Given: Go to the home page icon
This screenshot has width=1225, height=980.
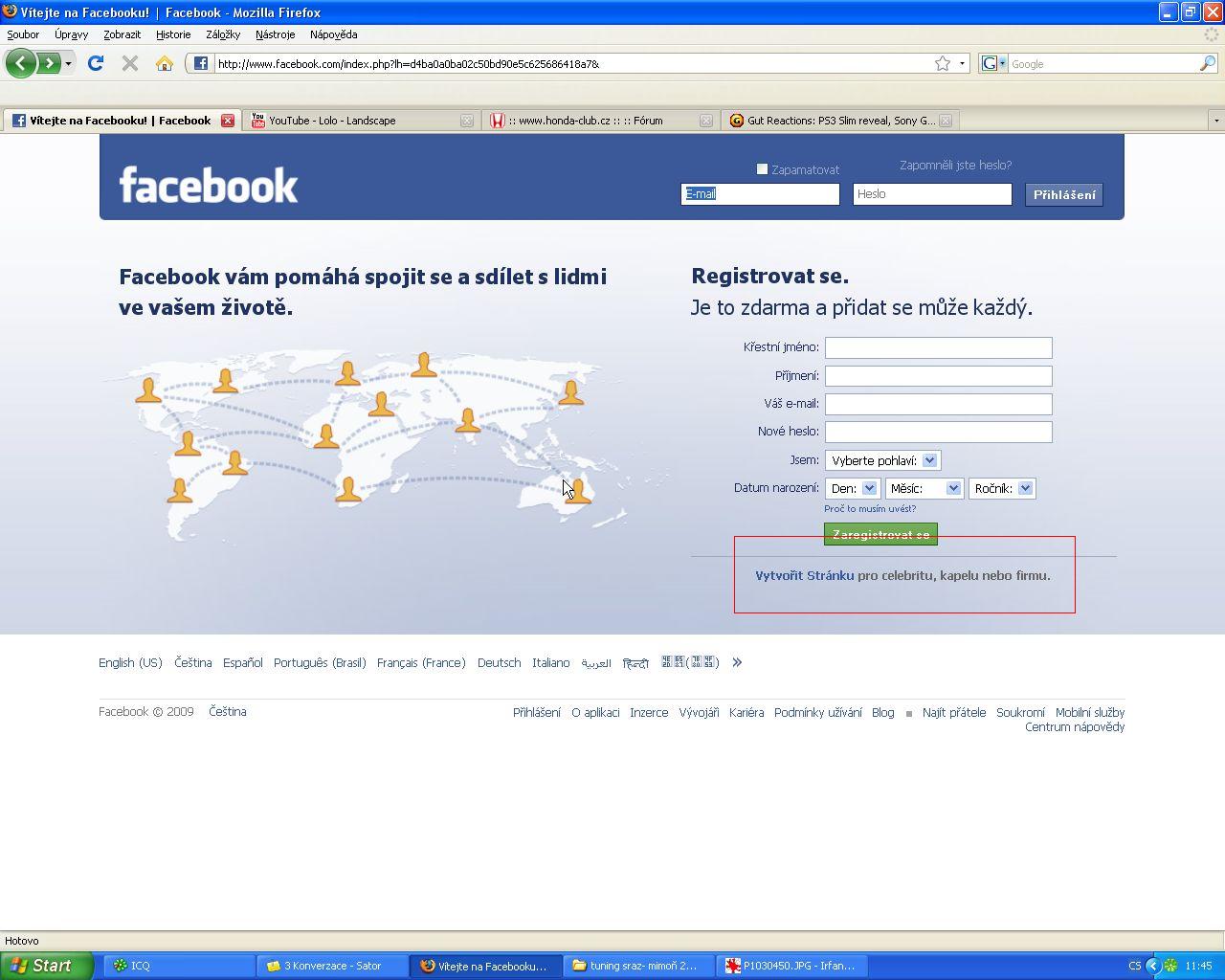Looking at the screenshot, I should (x=165, y=64).
